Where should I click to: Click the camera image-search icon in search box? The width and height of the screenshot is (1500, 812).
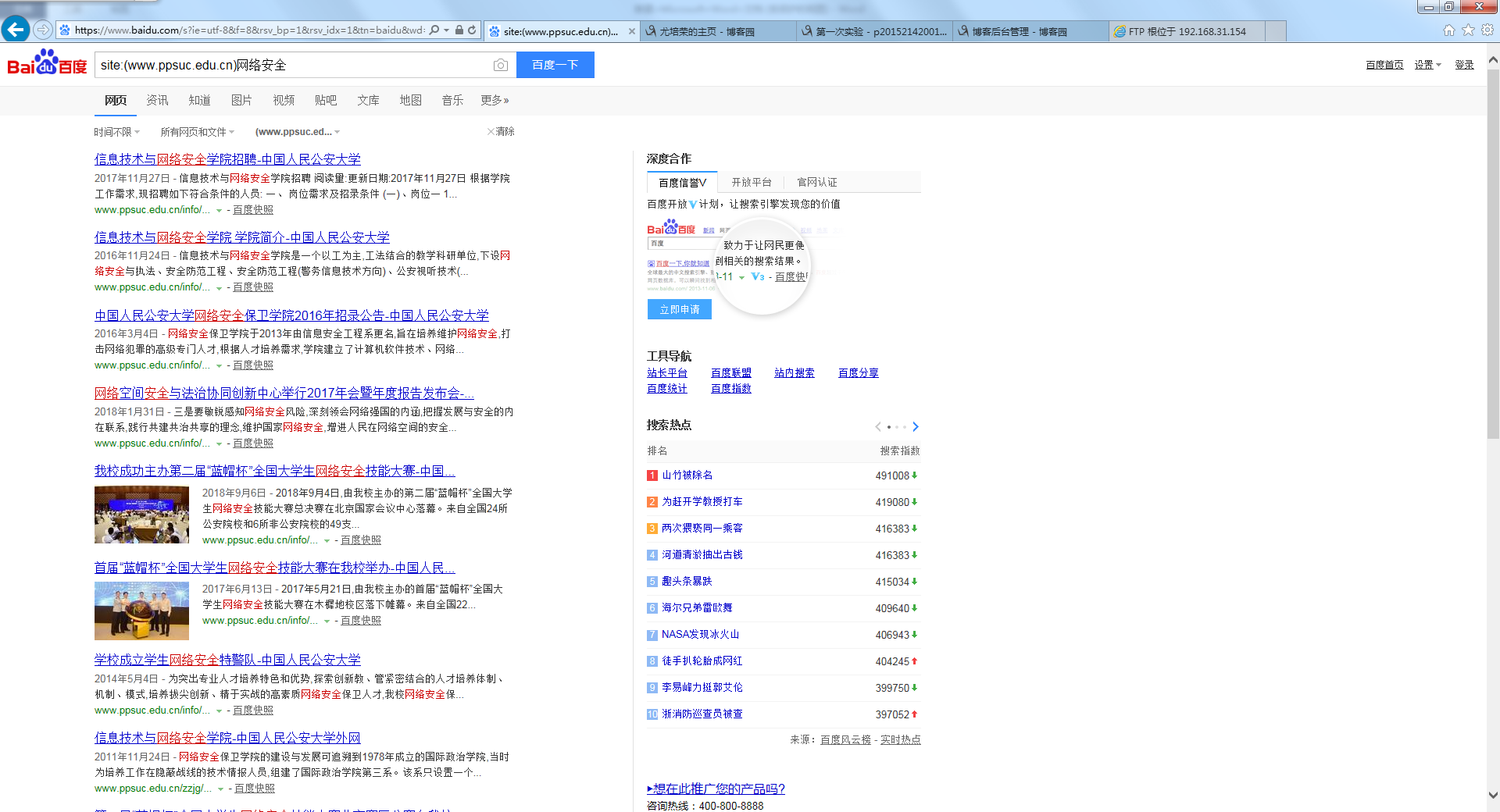pos(501,65)
